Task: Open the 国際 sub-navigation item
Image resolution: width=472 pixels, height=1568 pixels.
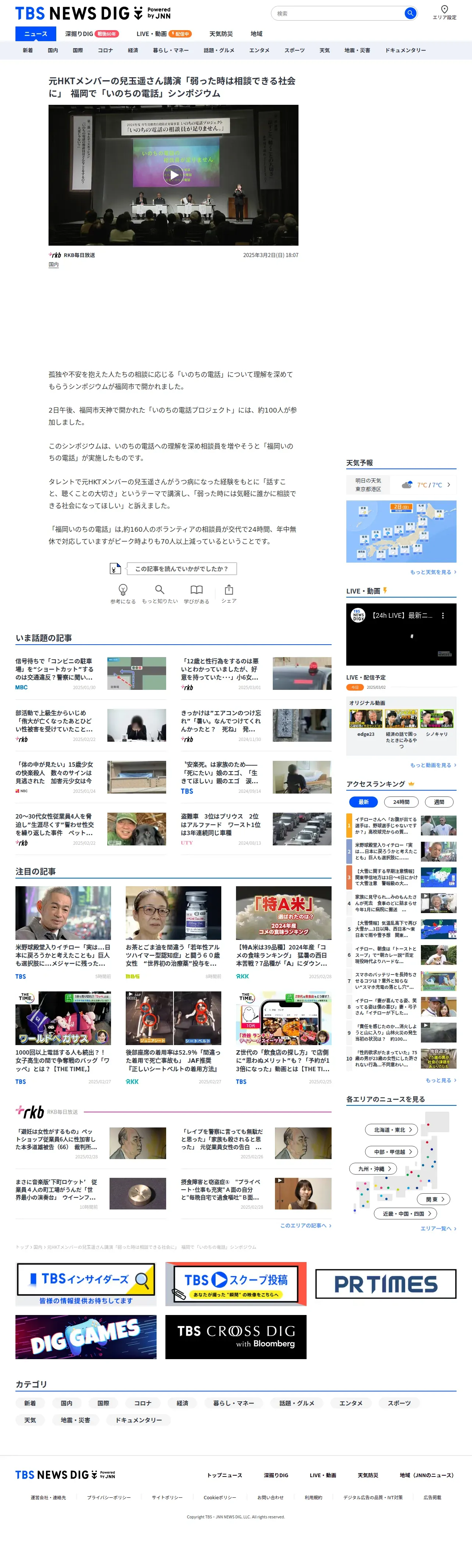Action: tap(78, 50)
